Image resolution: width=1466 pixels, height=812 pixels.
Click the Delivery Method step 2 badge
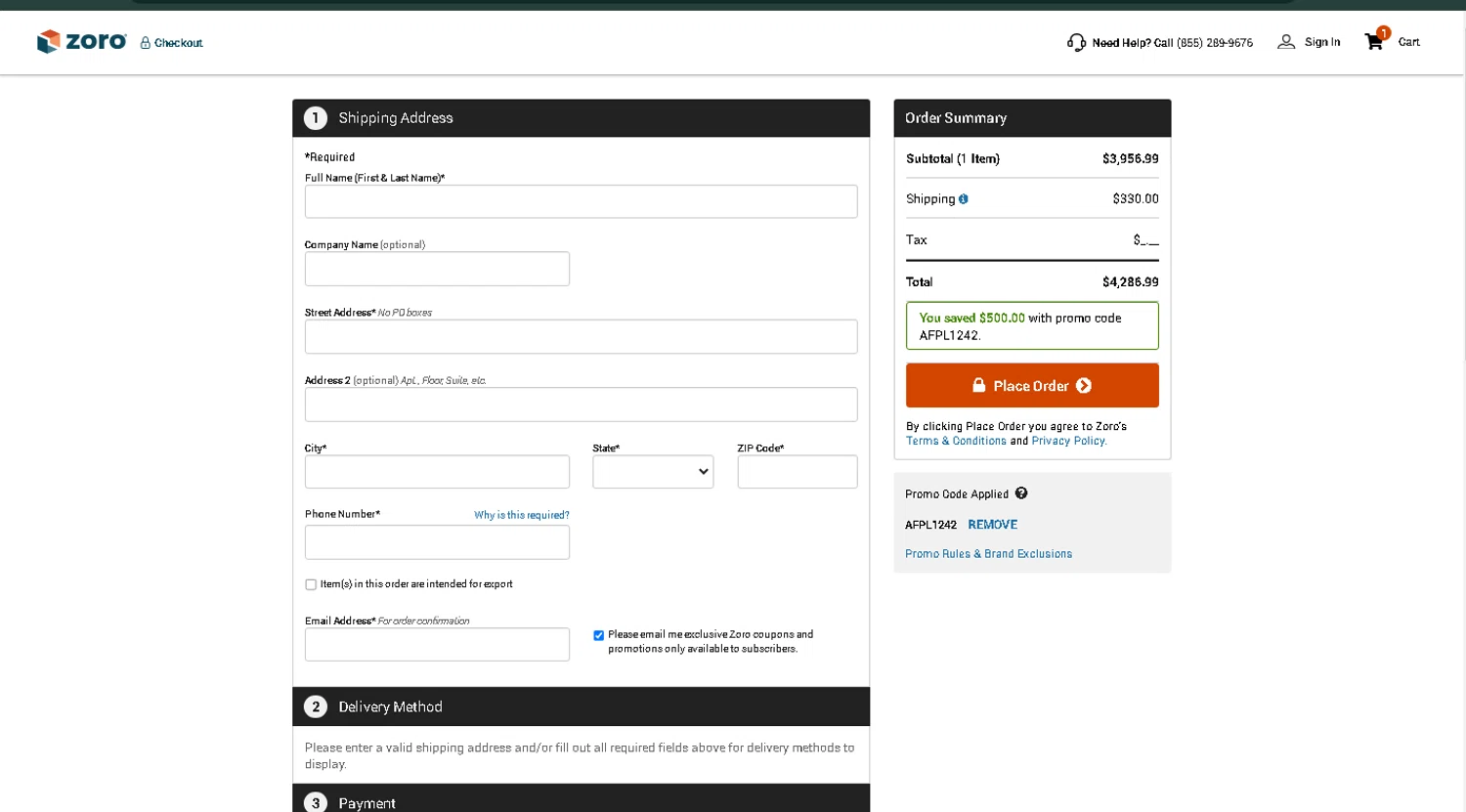pos(316,706)
